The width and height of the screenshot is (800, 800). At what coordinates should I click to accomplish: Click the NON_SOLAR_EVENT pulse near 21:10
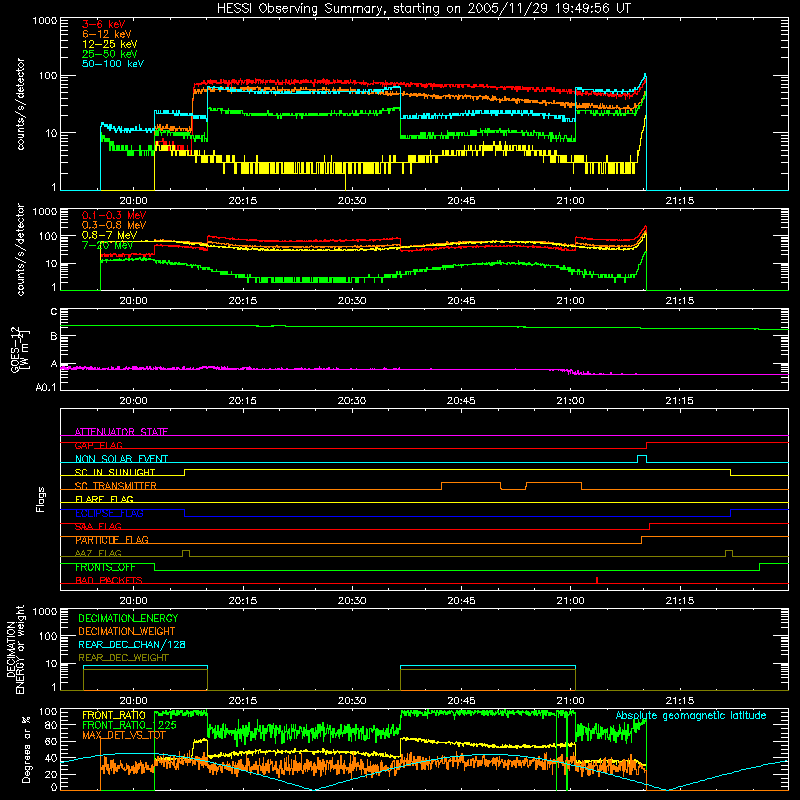(642, 459)
